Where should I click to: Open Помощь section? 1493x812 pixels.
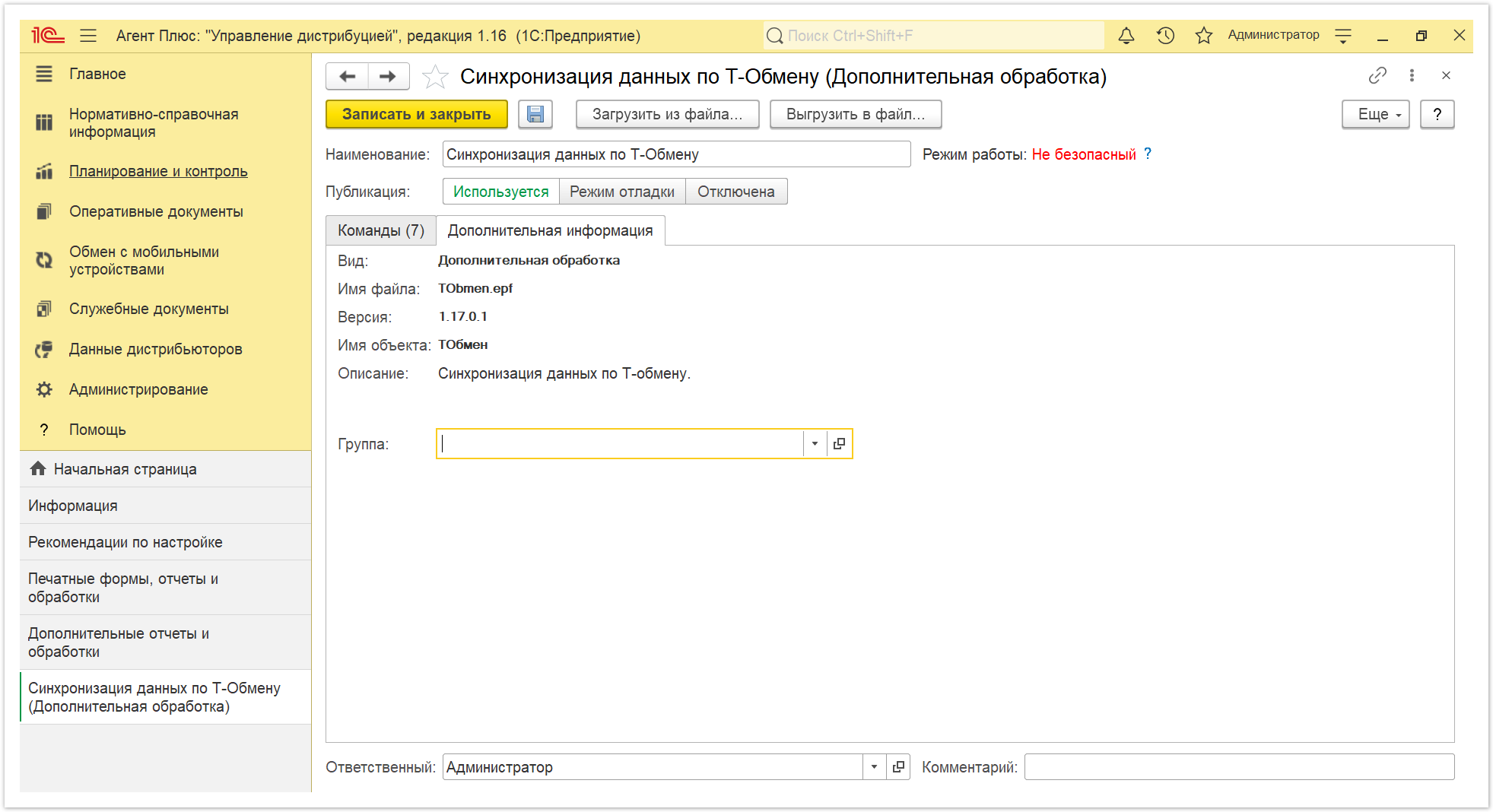97,430
